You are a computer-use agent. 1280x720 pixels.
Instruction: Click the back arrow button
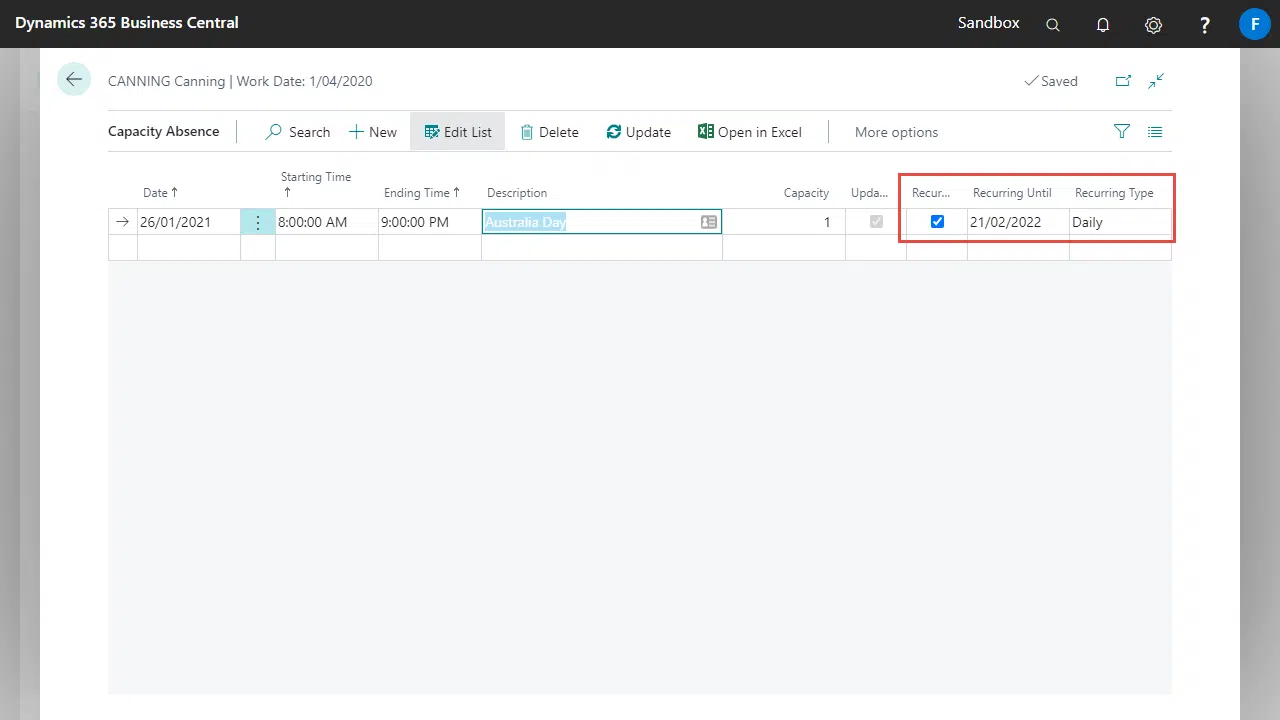pos(74,80)
